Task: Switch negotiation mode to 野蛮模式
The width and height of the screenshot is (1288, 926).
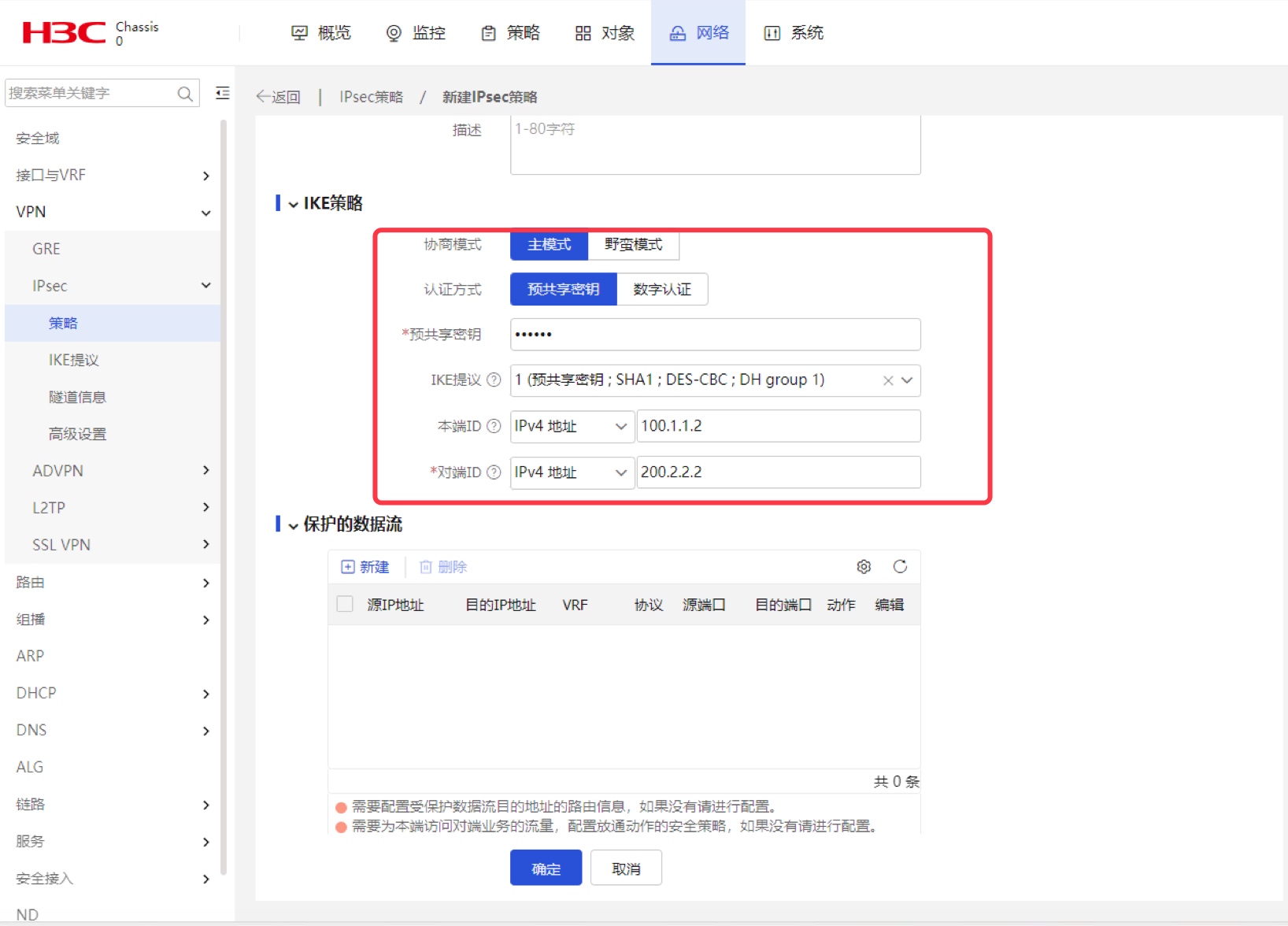Action: click(634, 245)
